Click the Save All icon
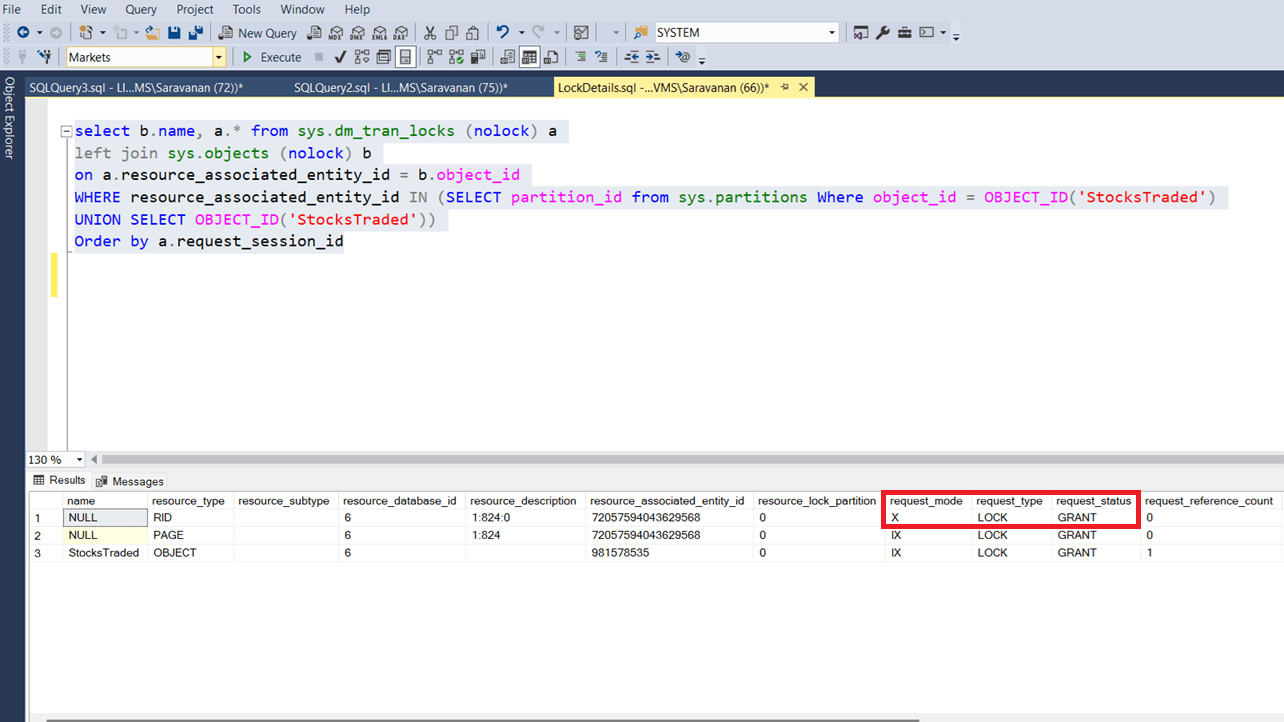The height and width of the screenshot is (722, 1284). click(x=195, y=33)
